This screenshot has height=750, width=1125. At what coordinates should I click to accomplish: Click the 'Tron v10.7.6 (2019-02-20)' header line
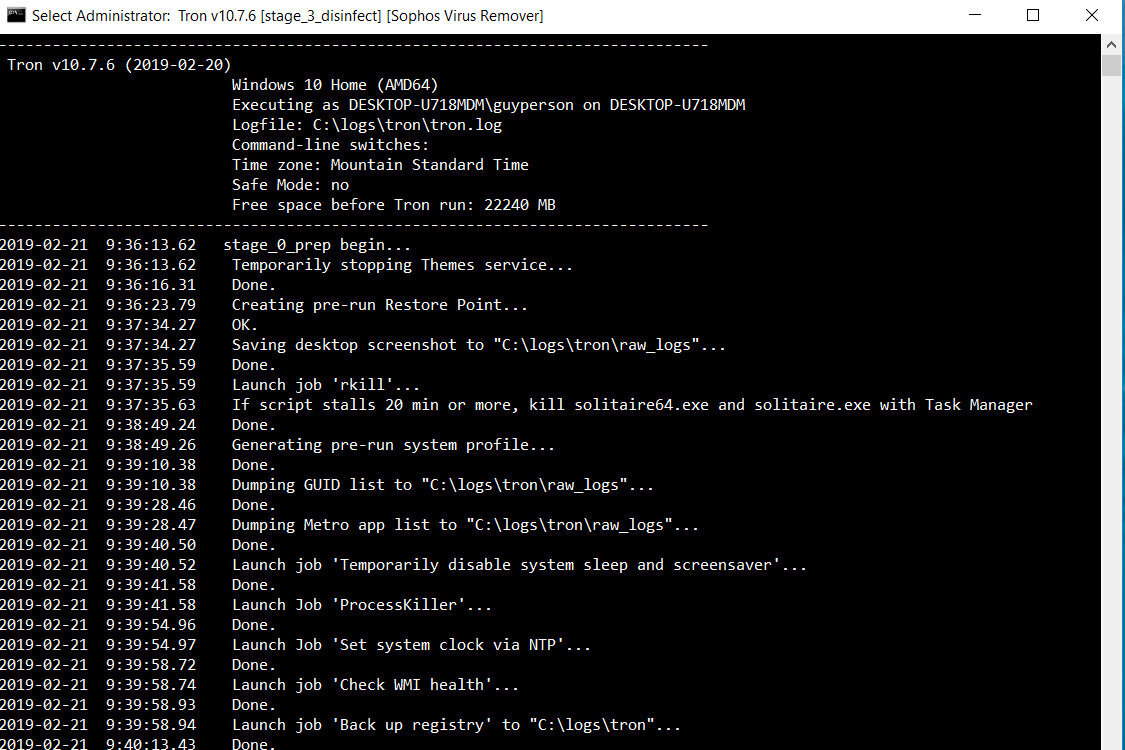[119, 65]
